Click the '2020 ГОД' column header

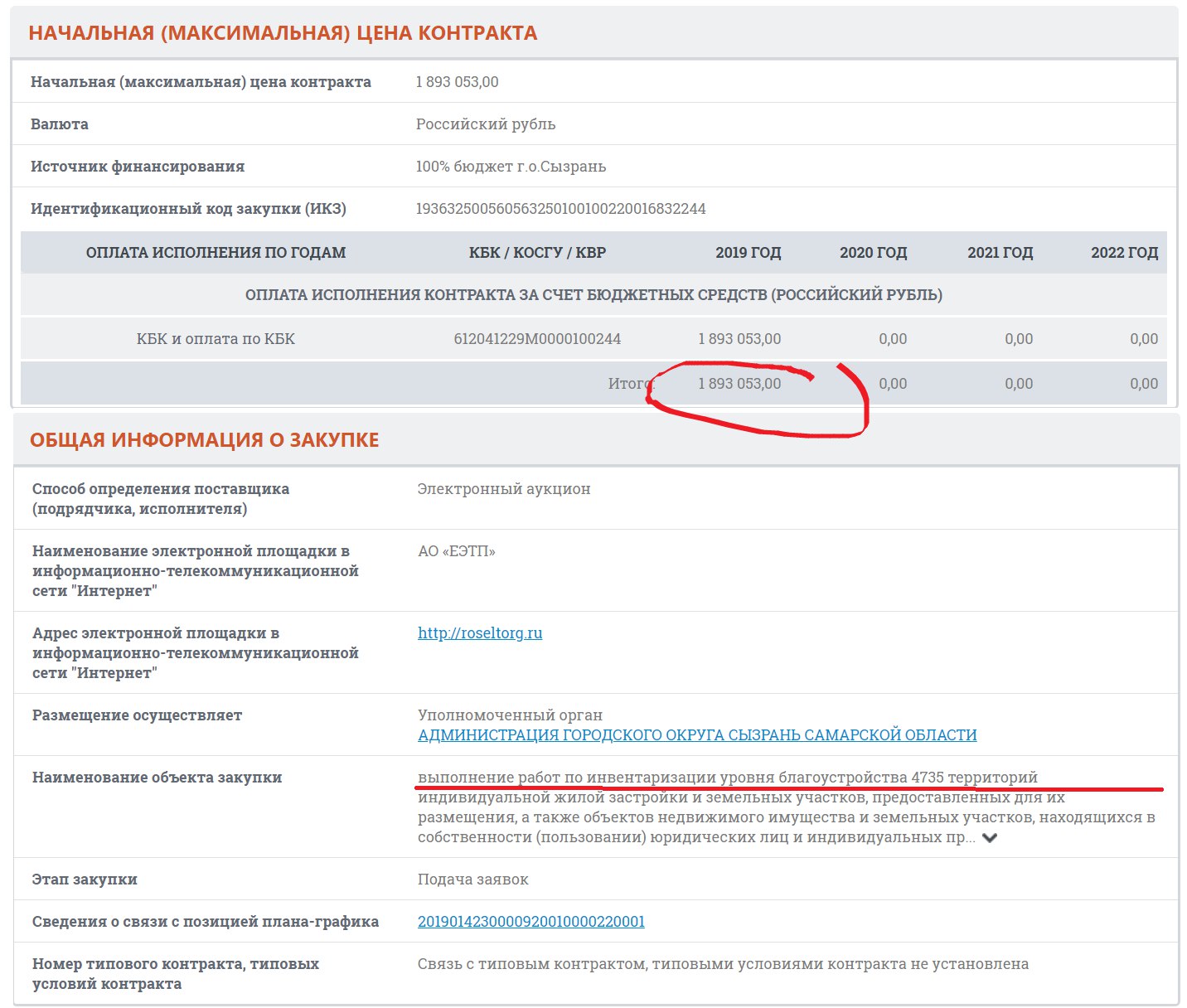tap(874, 253)
